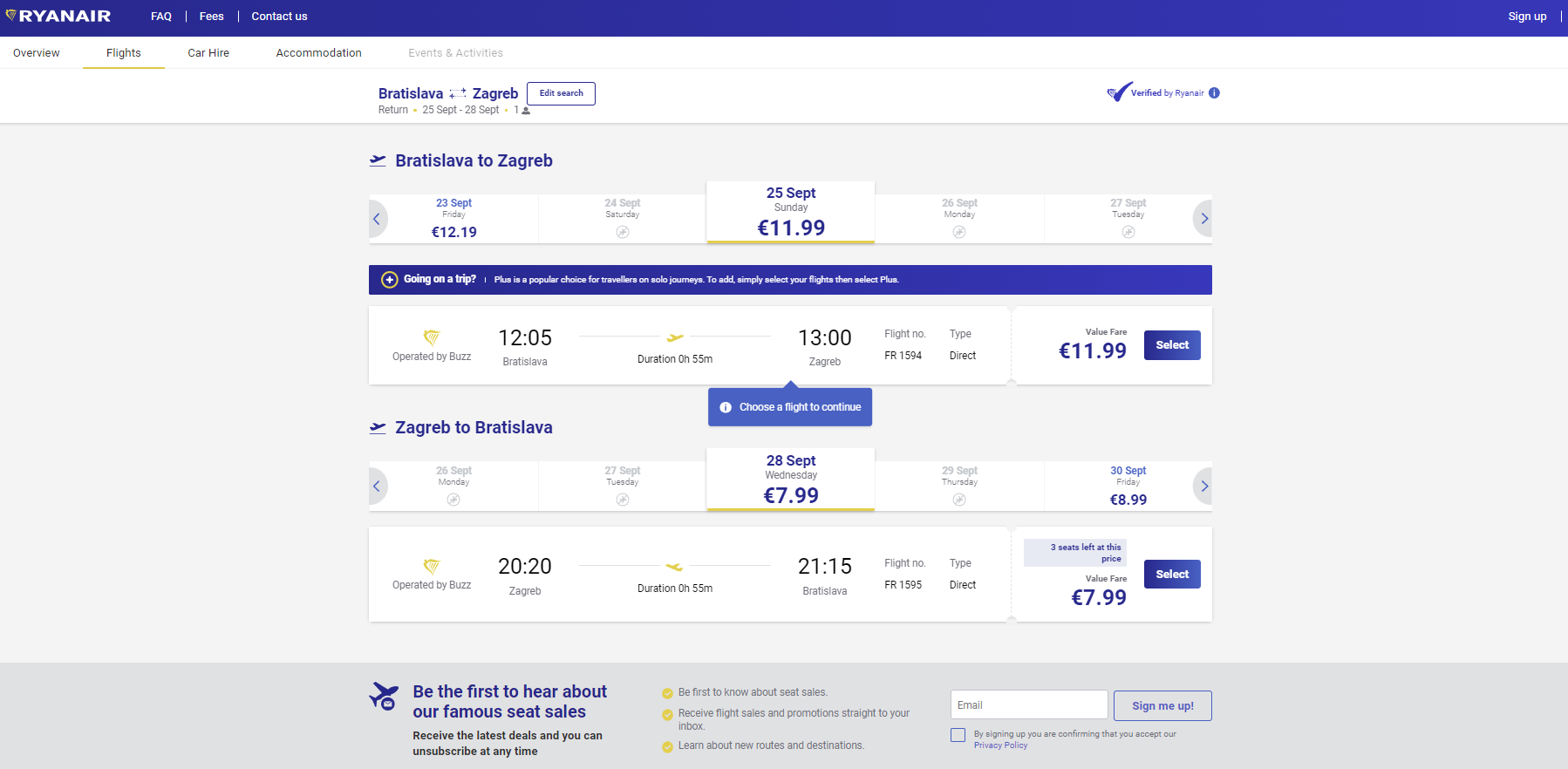Select the 12:05 Bratislava to Zagreb flight

[x=1171, y=345]
